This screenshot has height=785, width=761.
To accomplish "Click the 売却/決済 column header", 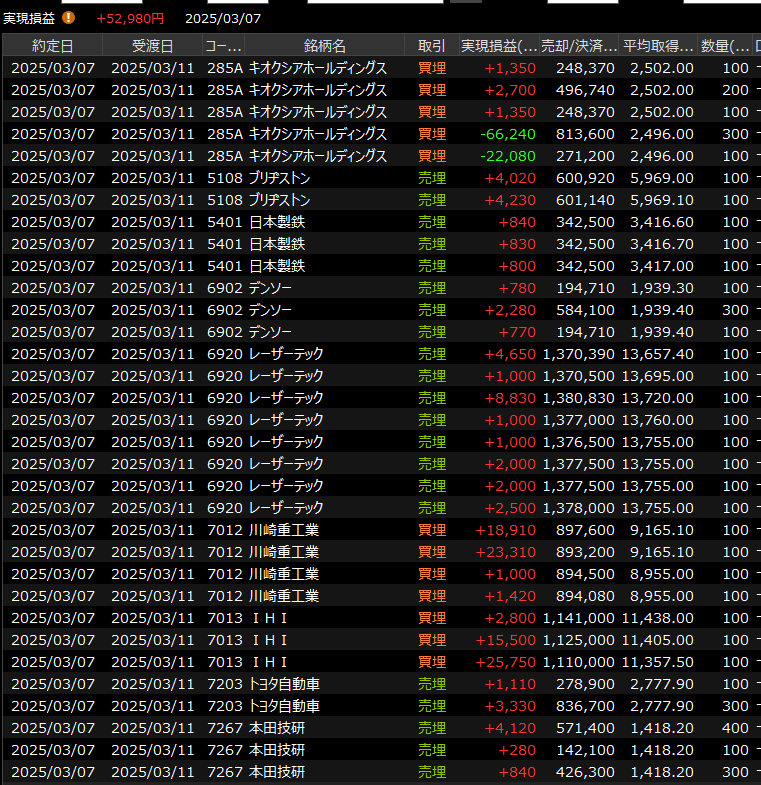I will (579, 46).
